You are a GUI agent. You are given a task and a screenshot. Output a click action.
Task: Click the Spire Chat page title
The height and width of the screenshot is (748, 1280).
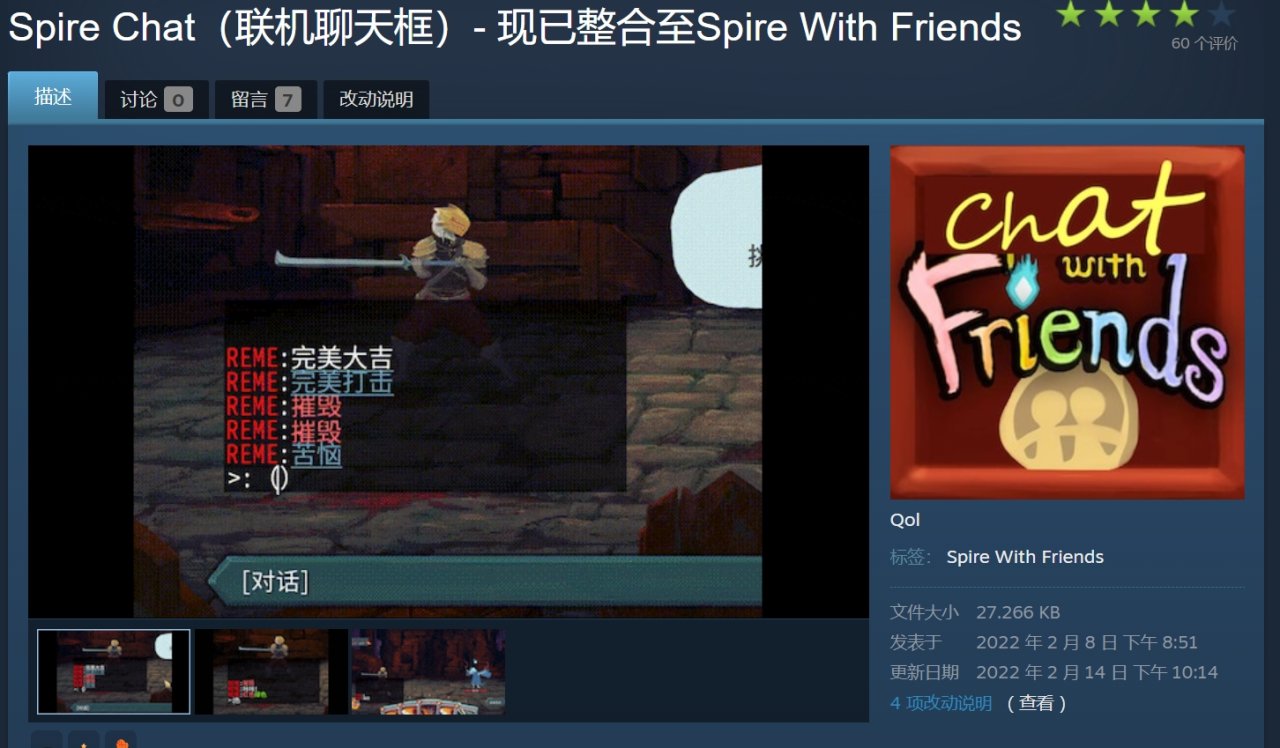(515, 28)
